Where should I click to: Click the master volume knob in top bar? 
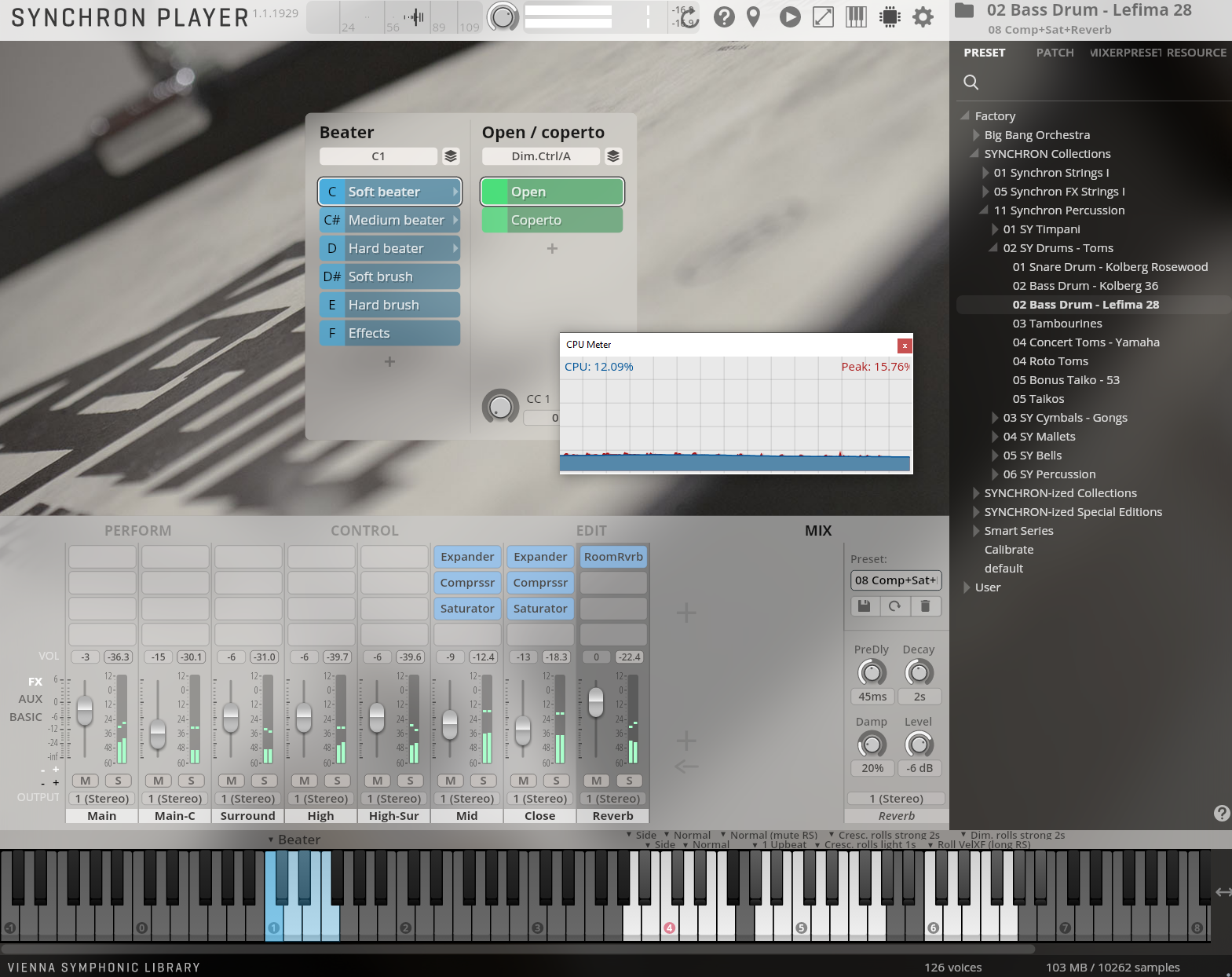tap(503, 16)
